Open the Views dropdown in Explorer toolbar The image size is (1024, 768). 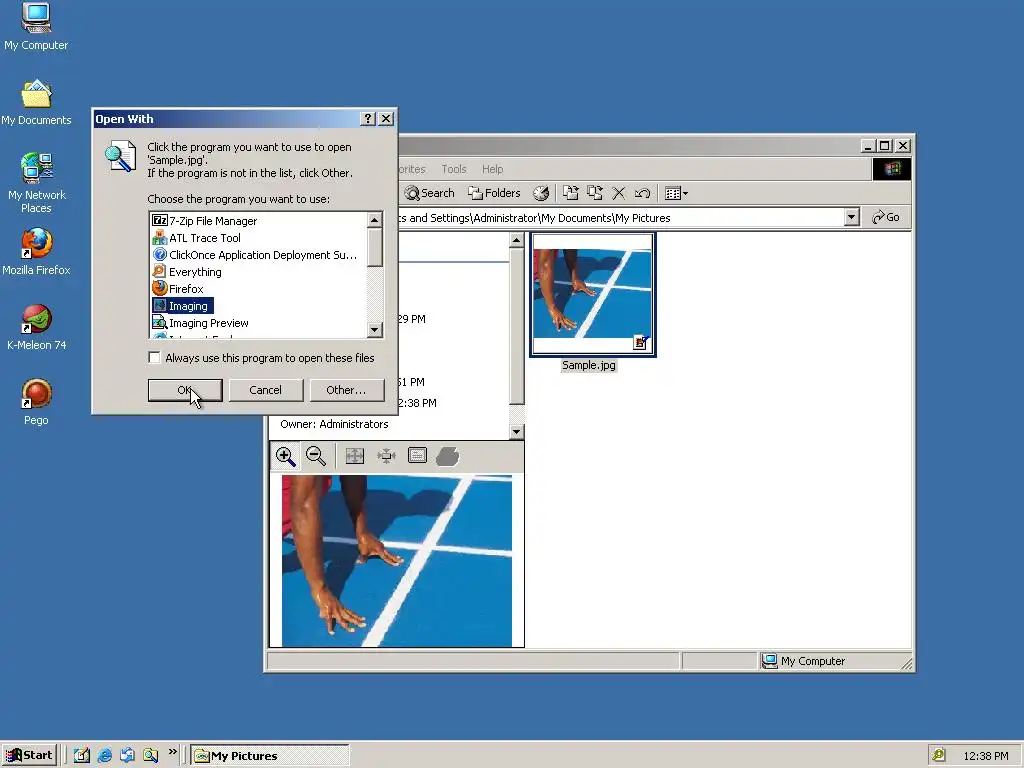click(x=676, y=193)
